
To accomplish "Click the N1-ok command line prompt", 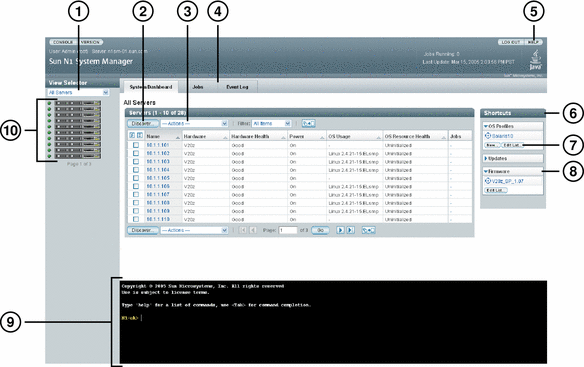I will click(130, 318).
